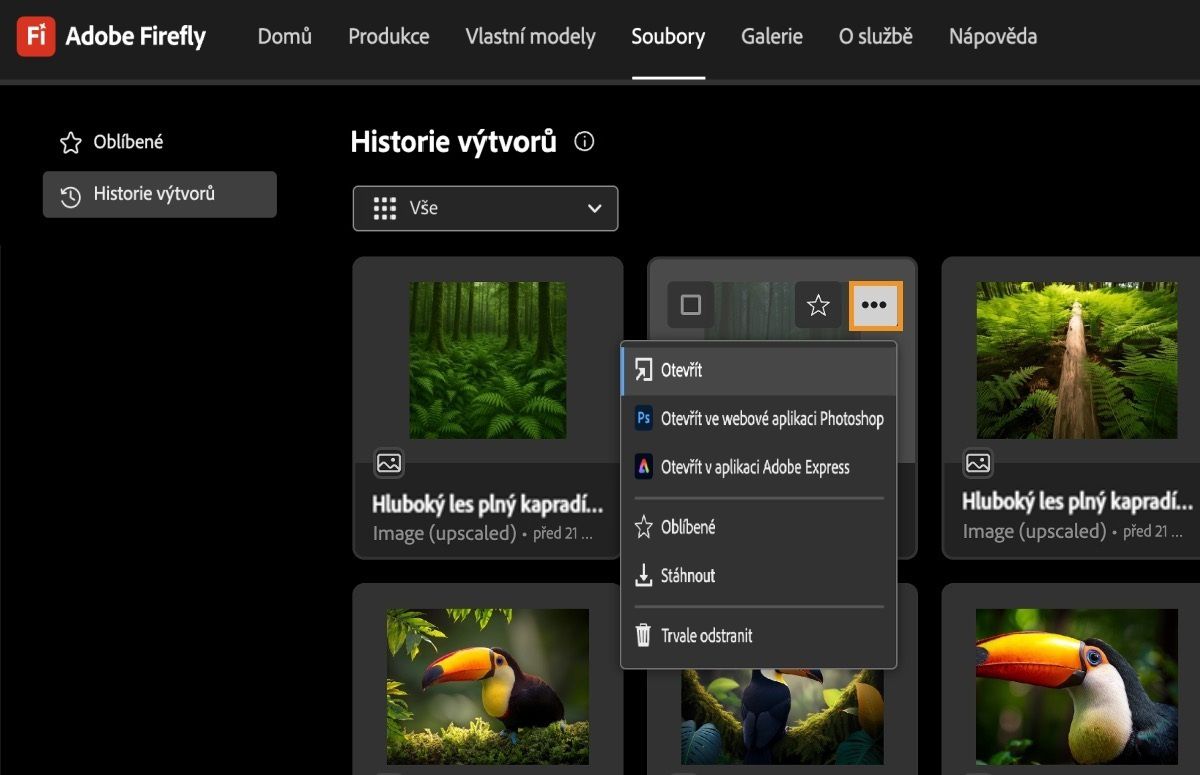This screenshot has height=775, width=1200.
Task: Click the Adobe Firefly logo icon
Action: click(x=36, y=37)
